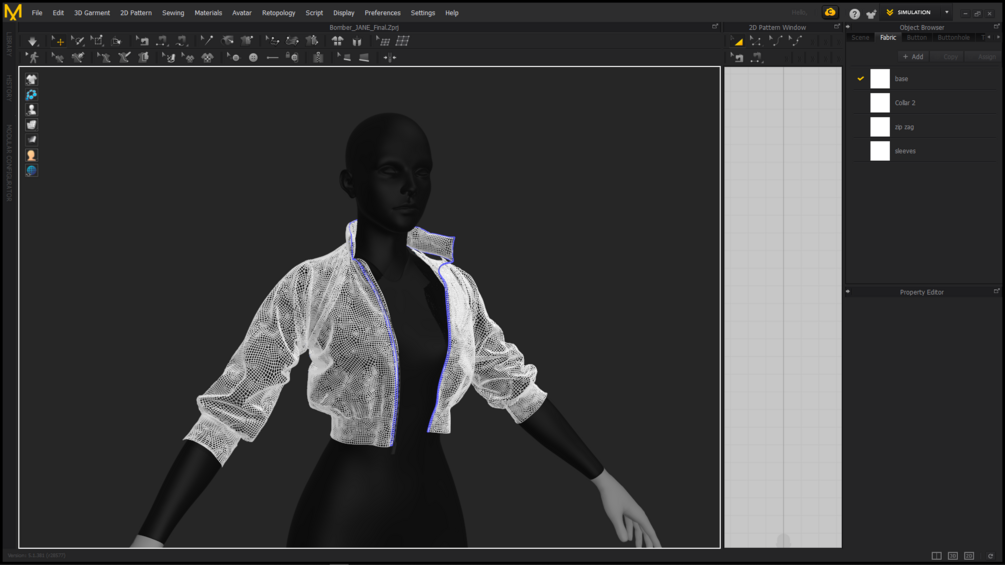
Task: Click the yellow cloud account icon
Action: pos(830,13)
